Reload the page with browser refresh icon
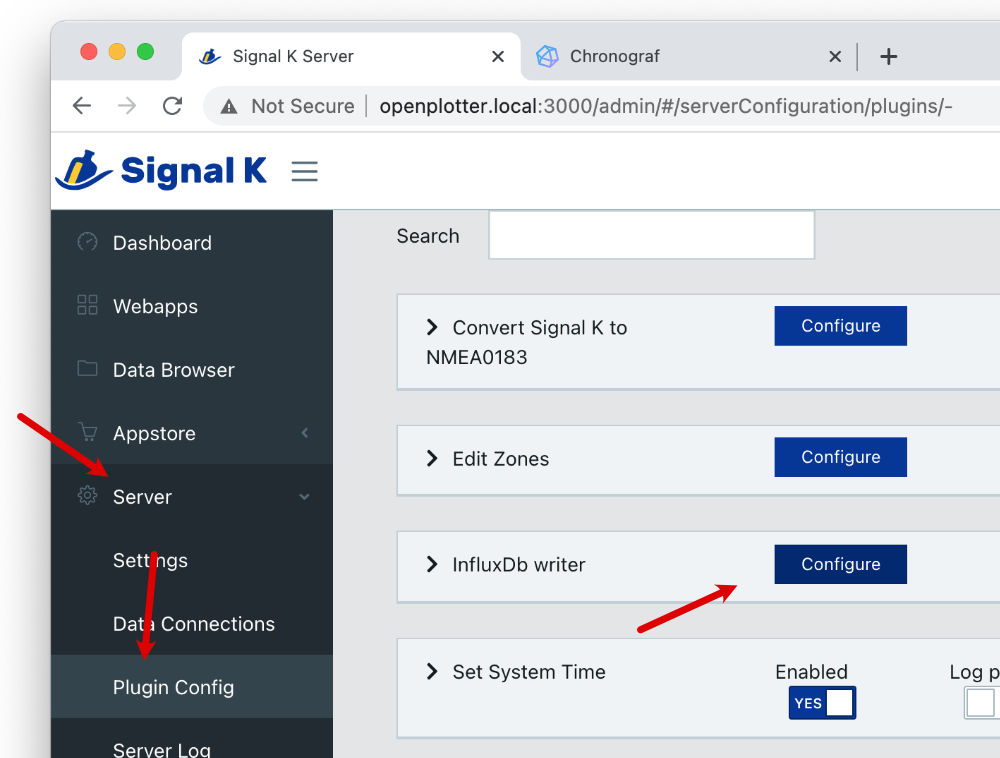The width and height of the screenshot is (1000, 758). (172, 106)
